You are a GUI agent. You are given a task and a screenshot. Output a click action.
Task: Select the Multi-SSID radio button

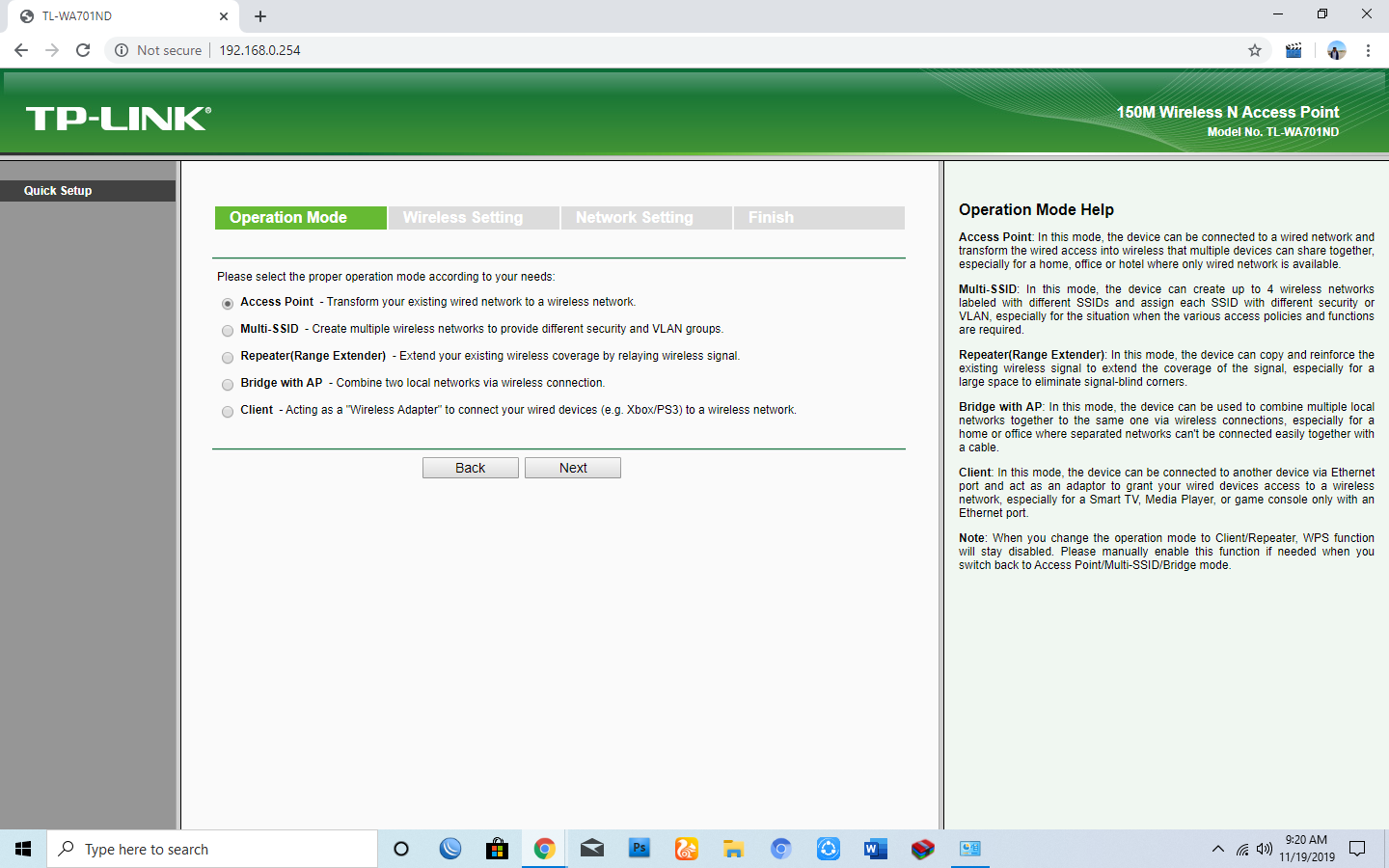pos(228,331)
